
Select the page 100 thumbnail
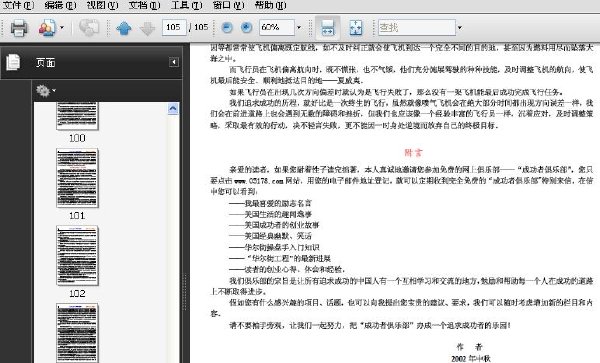[x=77, y=116]
